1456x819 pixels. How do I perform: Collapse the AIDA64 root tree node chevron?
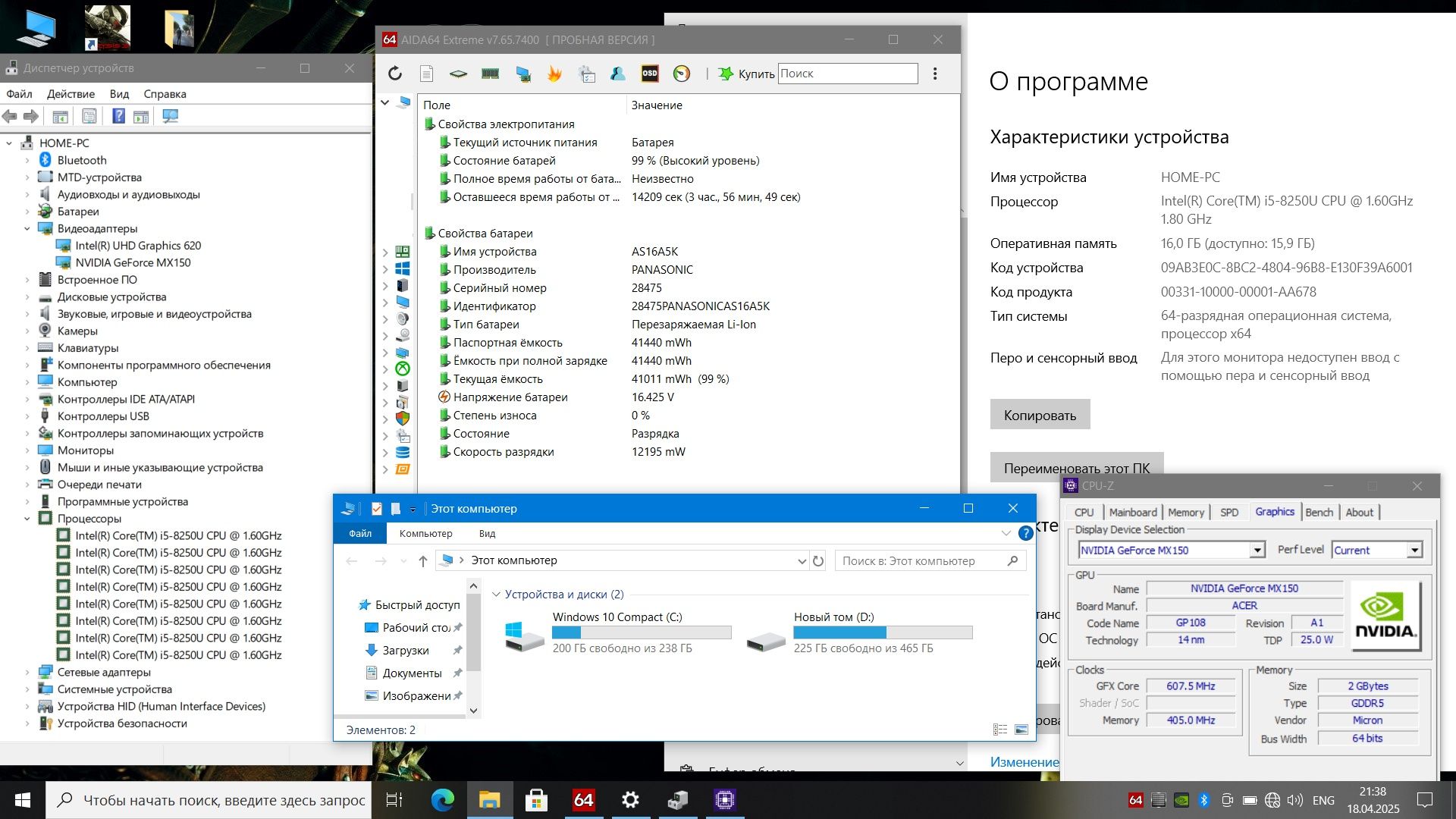pos(384,102)
